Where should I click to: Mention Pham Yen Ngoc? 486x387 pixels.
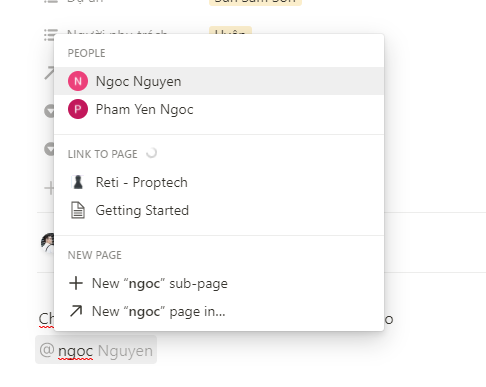point(219,109)
